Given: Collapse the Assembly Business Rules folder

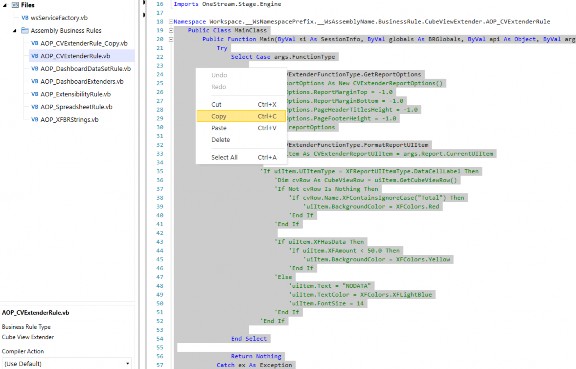Looking at the screenshot, I should coord(15,31).
